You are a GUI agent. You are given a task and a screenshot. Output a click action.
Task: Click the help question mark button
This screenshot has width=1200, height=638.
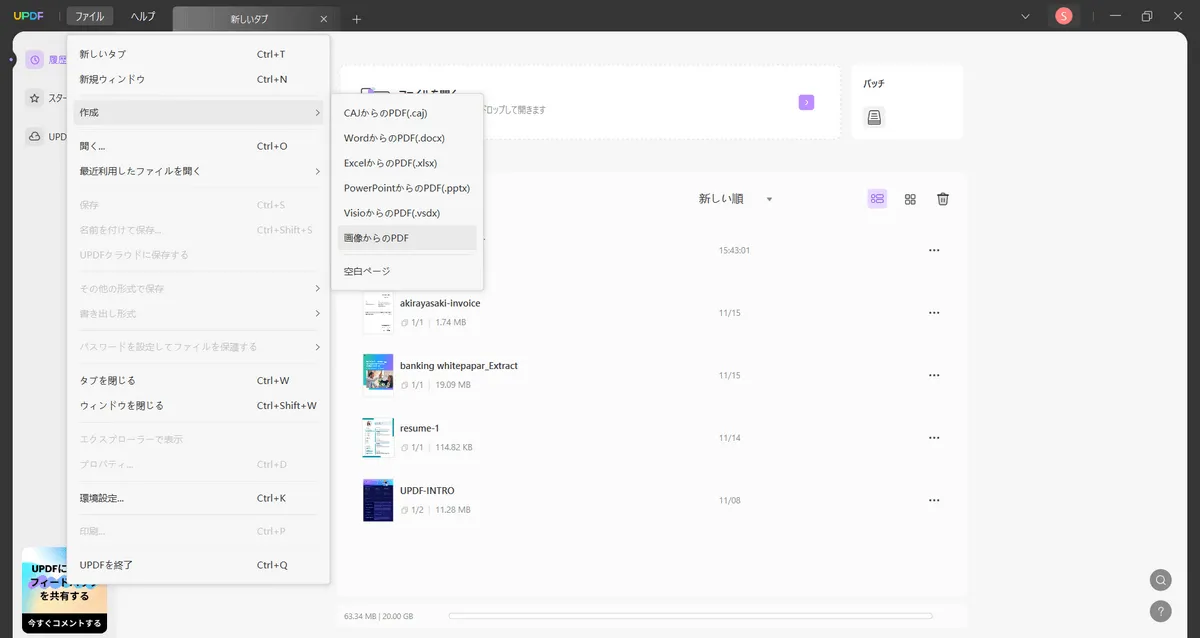[1160, 611]
